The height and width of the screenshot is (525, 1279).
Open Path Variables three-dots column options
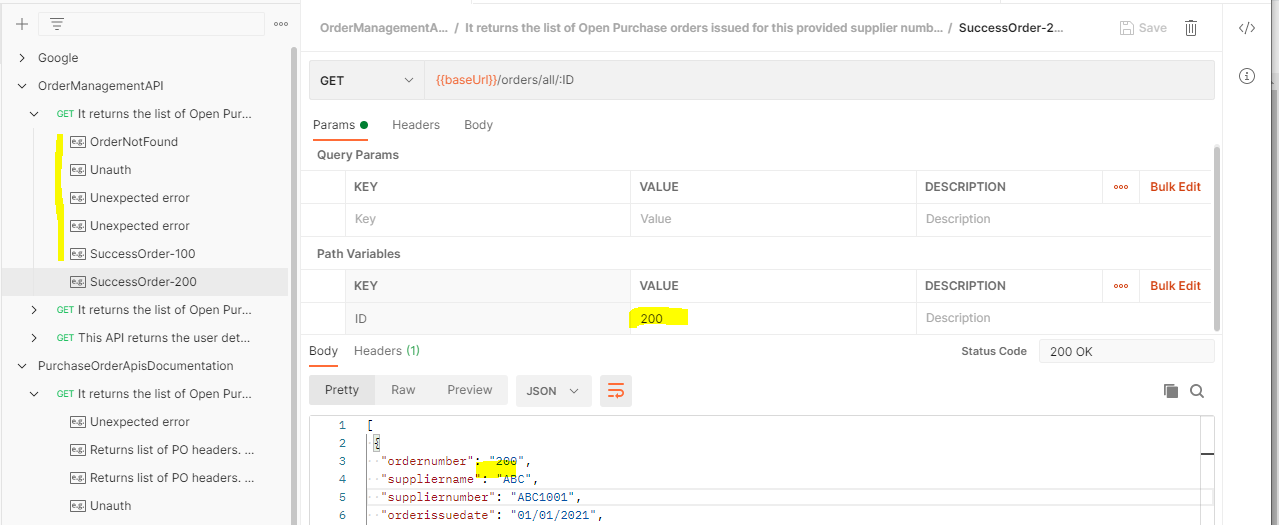pyautogui.click(x=1121, y=286)
